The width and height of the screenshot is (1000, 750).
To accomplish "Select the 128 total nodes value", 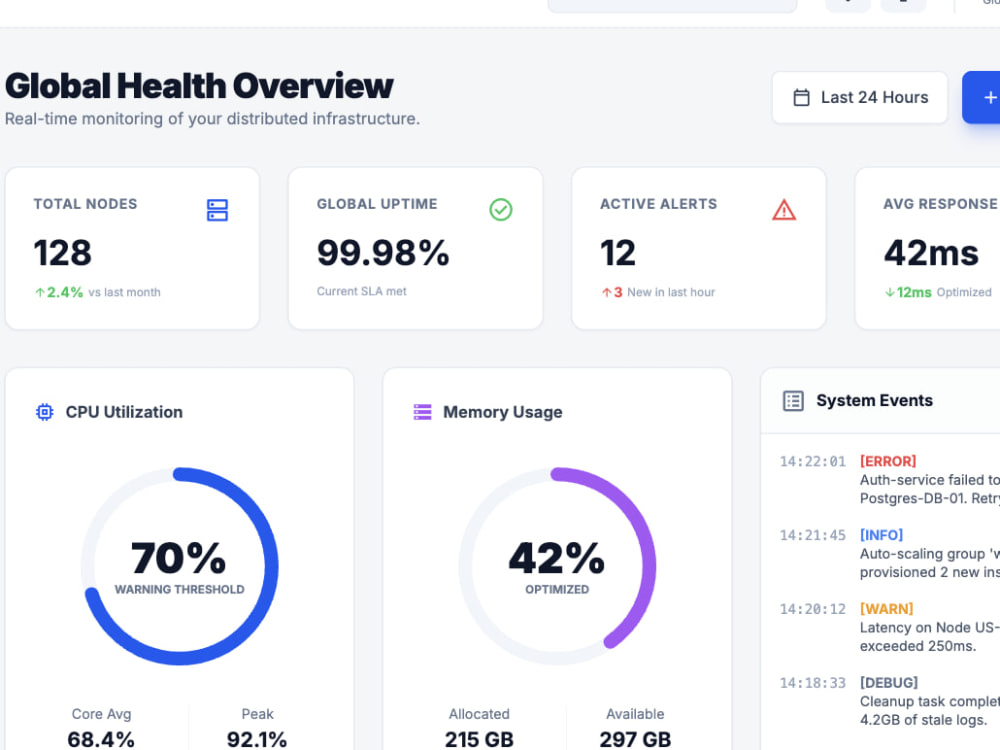I will [62, 253].
